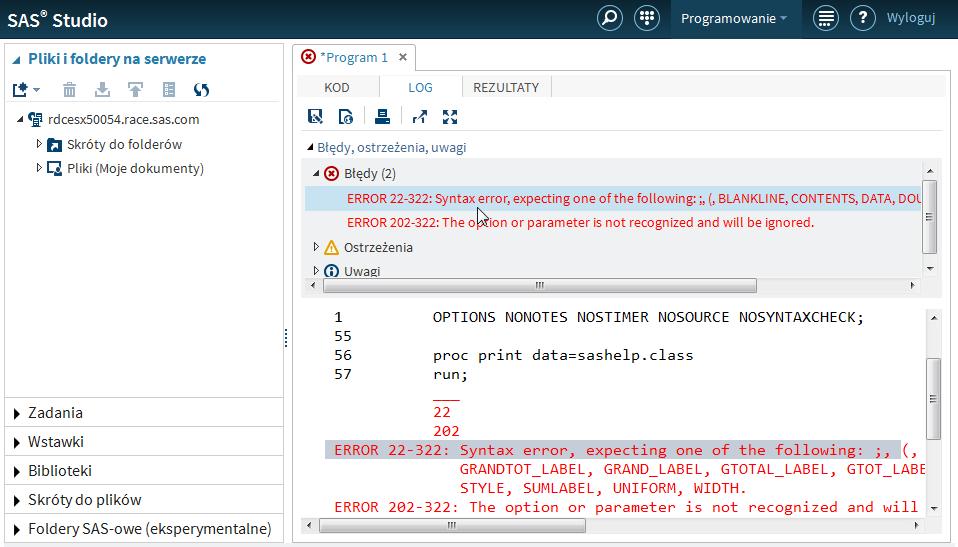Switch to the LOG tab
This screenshot has width=958, height=547.
pyautogui.click(x=420, y=87)
